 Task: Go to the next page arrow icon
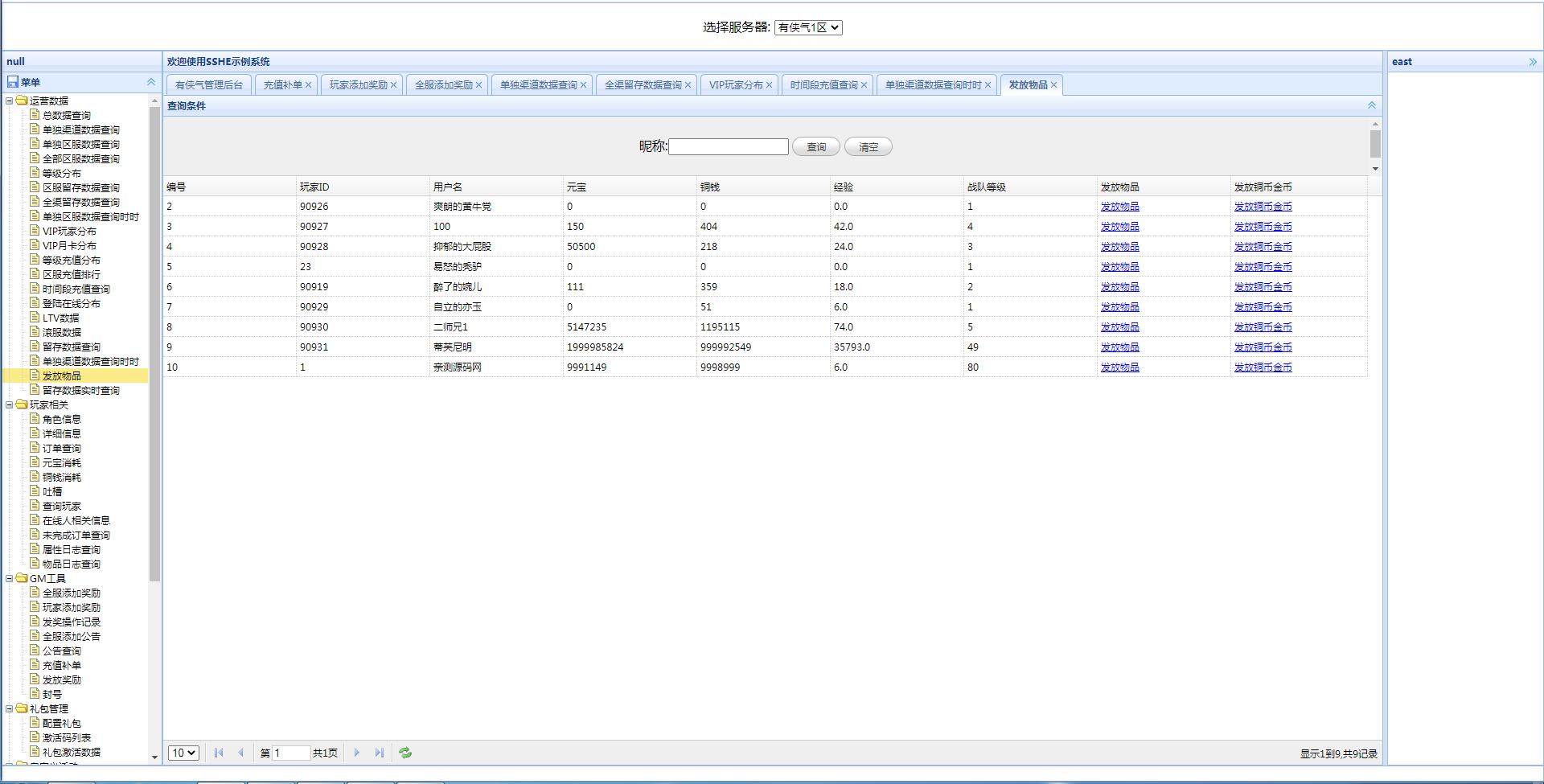point(357,753)
